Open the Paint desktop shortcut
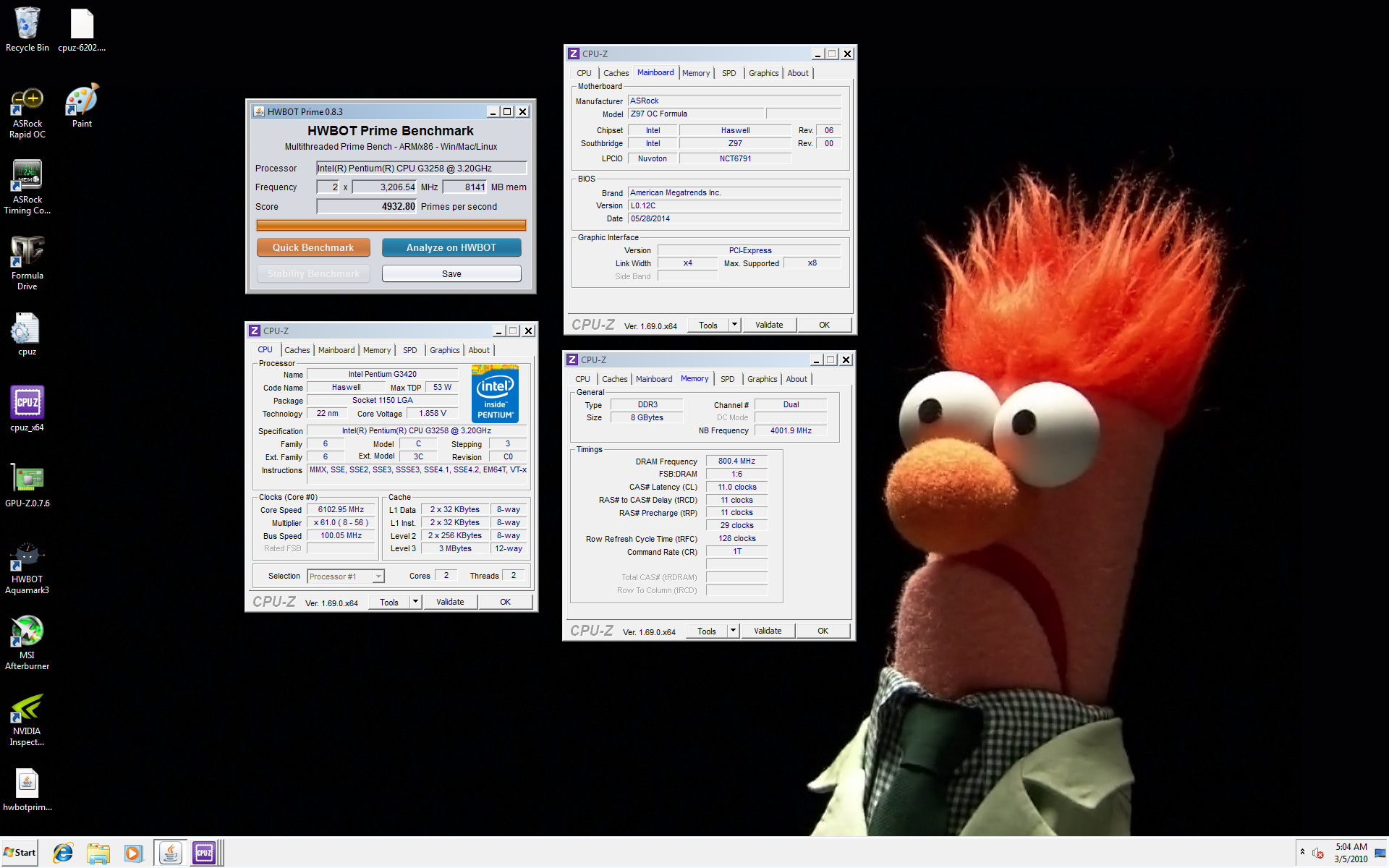1389x868 pixels. coord(82,106)
